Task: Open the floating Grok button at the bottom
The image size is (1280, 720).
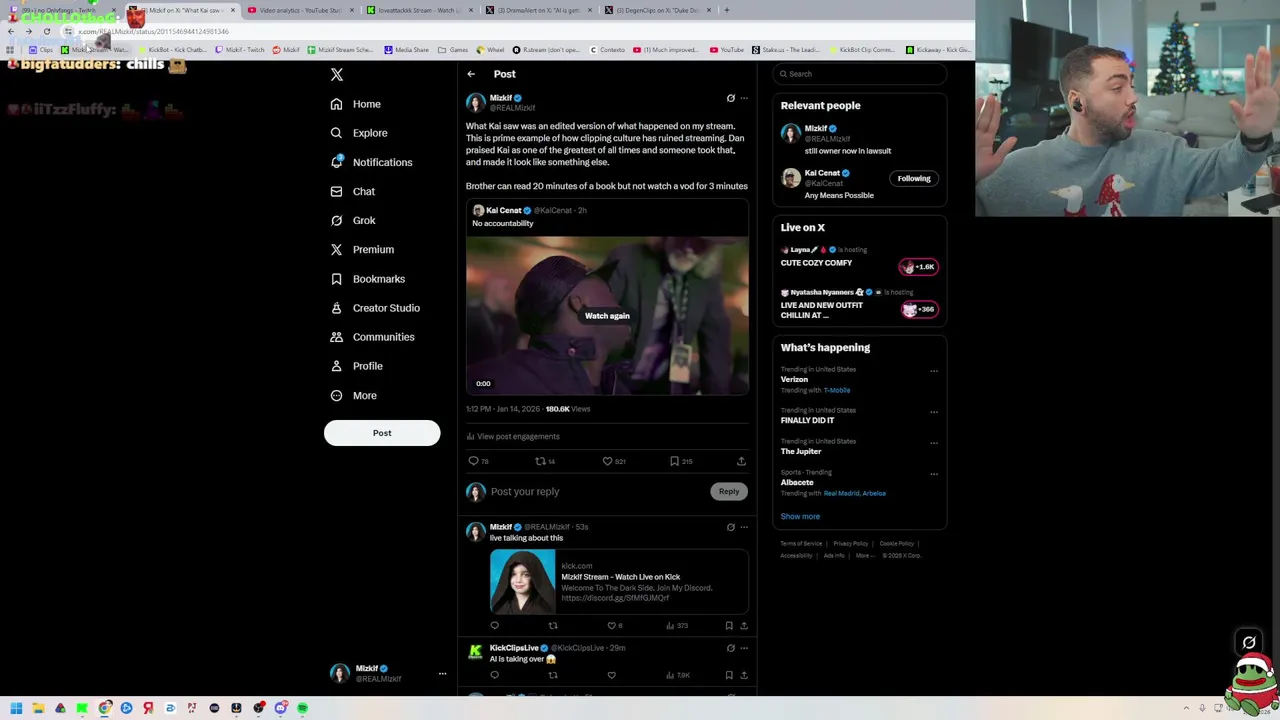Action: click(1249, 642)
